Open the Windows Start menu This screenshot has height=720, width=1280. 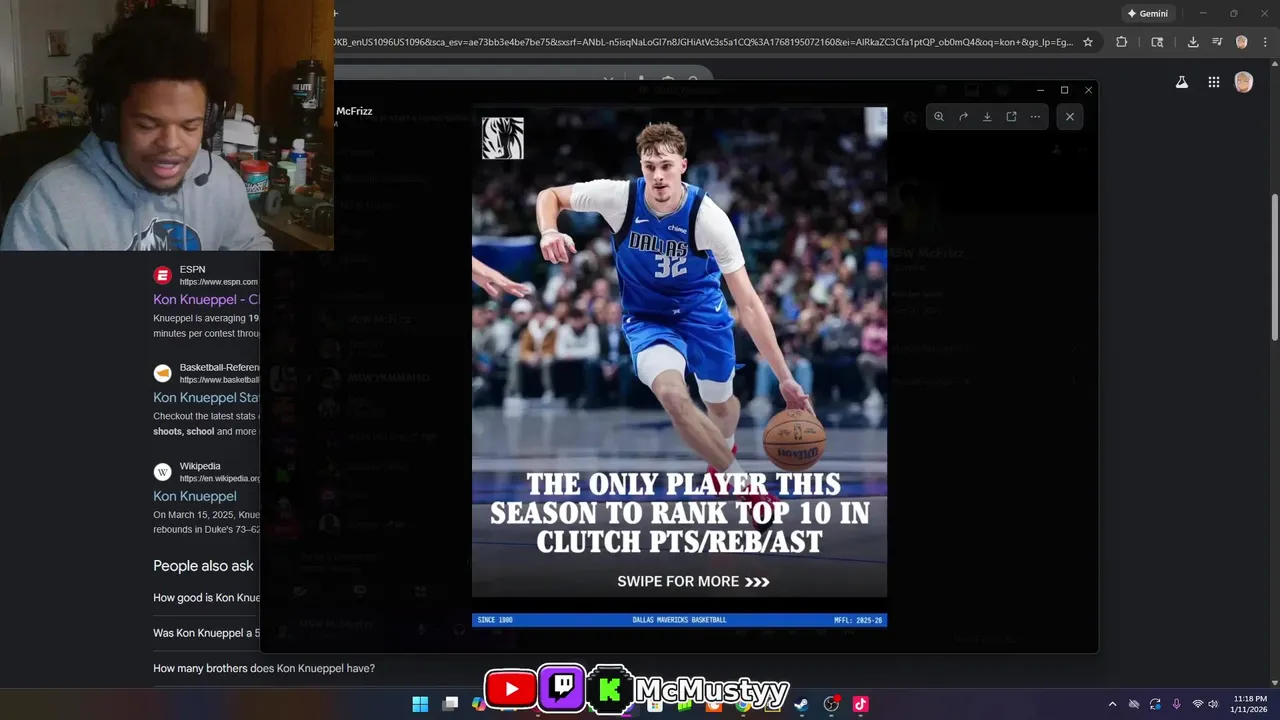tap(421, 704)
